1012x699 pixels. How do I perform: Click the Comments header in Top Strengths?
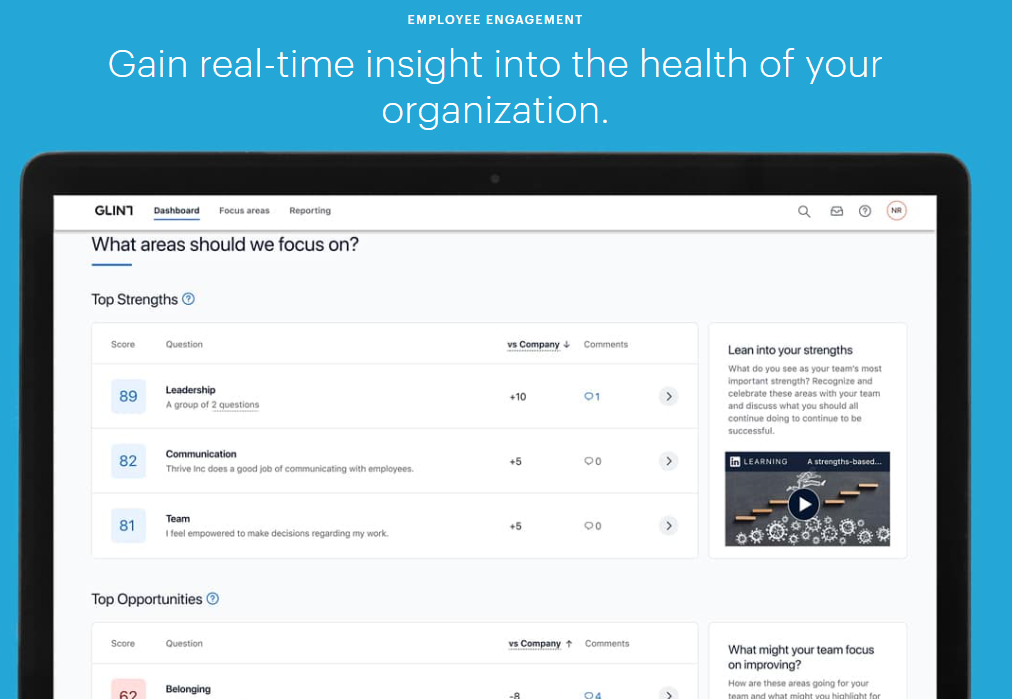pyautogui.click(x=605, y=344)
